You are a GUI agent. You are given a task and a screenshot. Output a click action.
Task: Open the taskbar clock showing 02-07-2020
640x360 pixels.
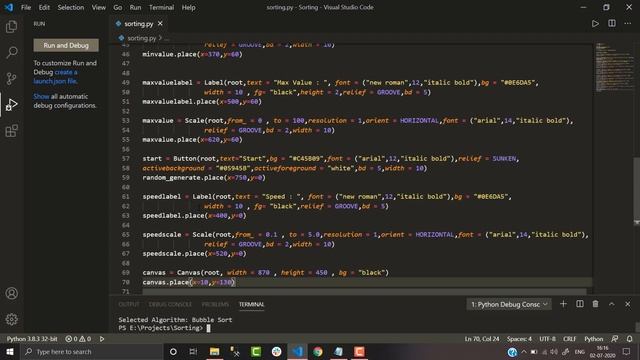pos(603,352)
